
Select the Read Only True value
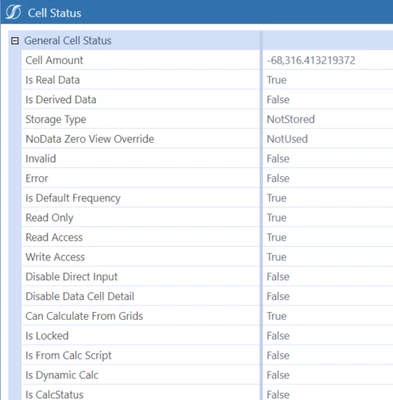tap(276, 218)
